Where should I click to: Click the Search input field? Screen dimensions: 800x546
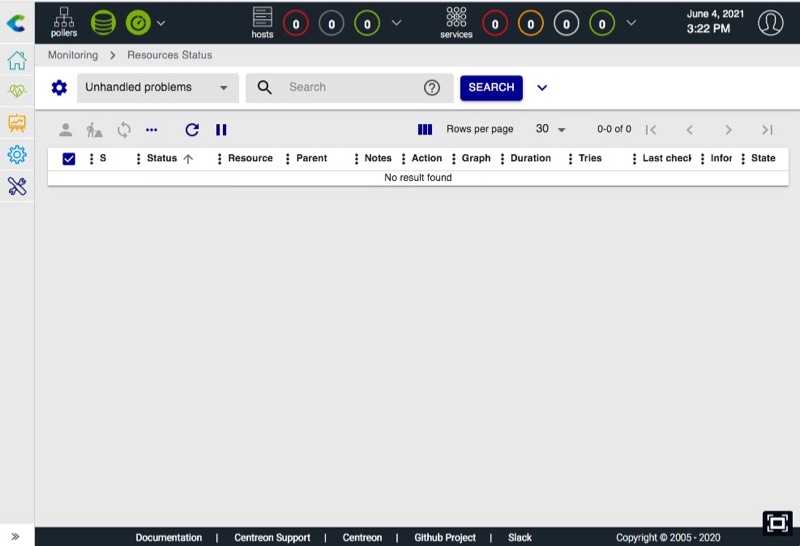tap(350, 88)
